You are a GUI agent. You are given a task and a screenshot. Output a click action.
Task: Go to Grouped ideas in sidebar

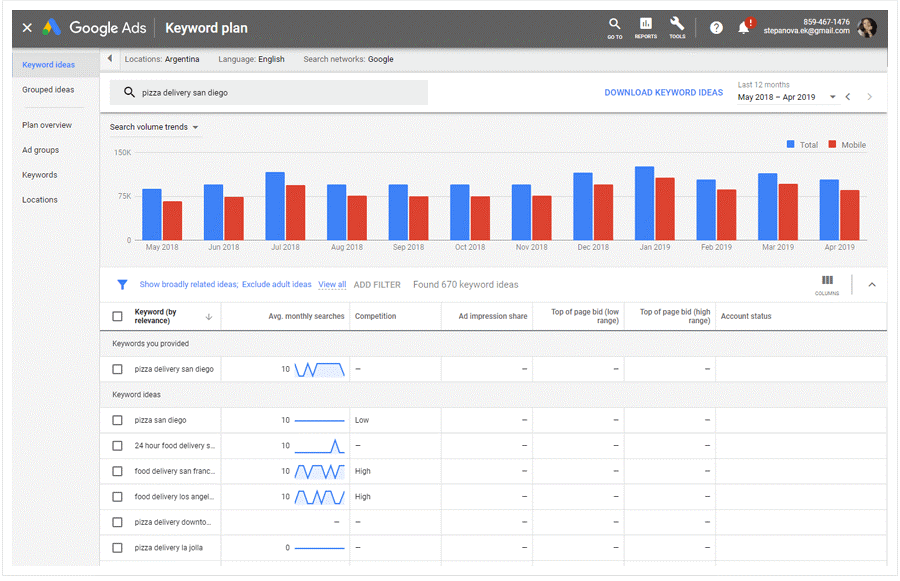pos(48,90)
